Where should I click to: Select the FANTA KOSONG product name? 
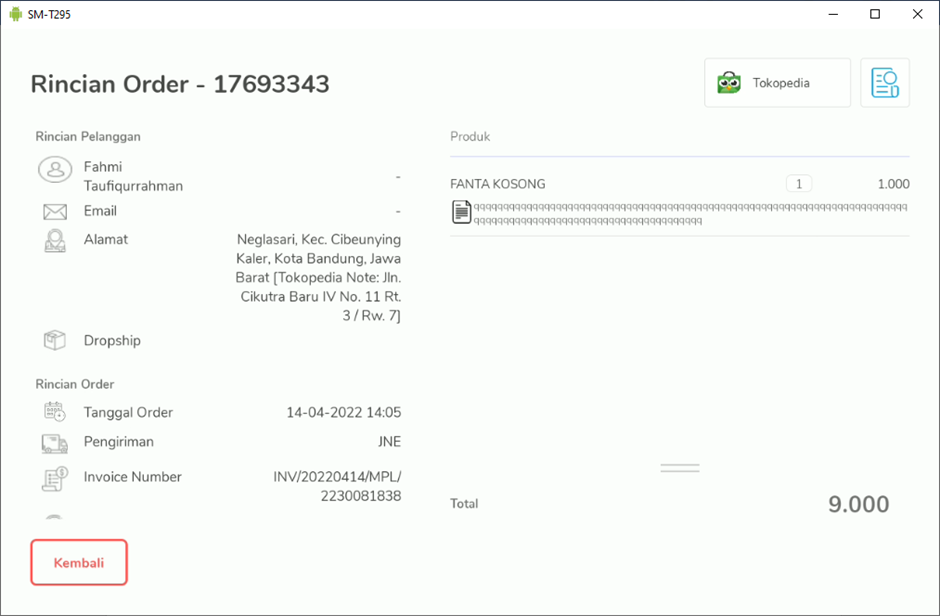[x=498, y=184]
